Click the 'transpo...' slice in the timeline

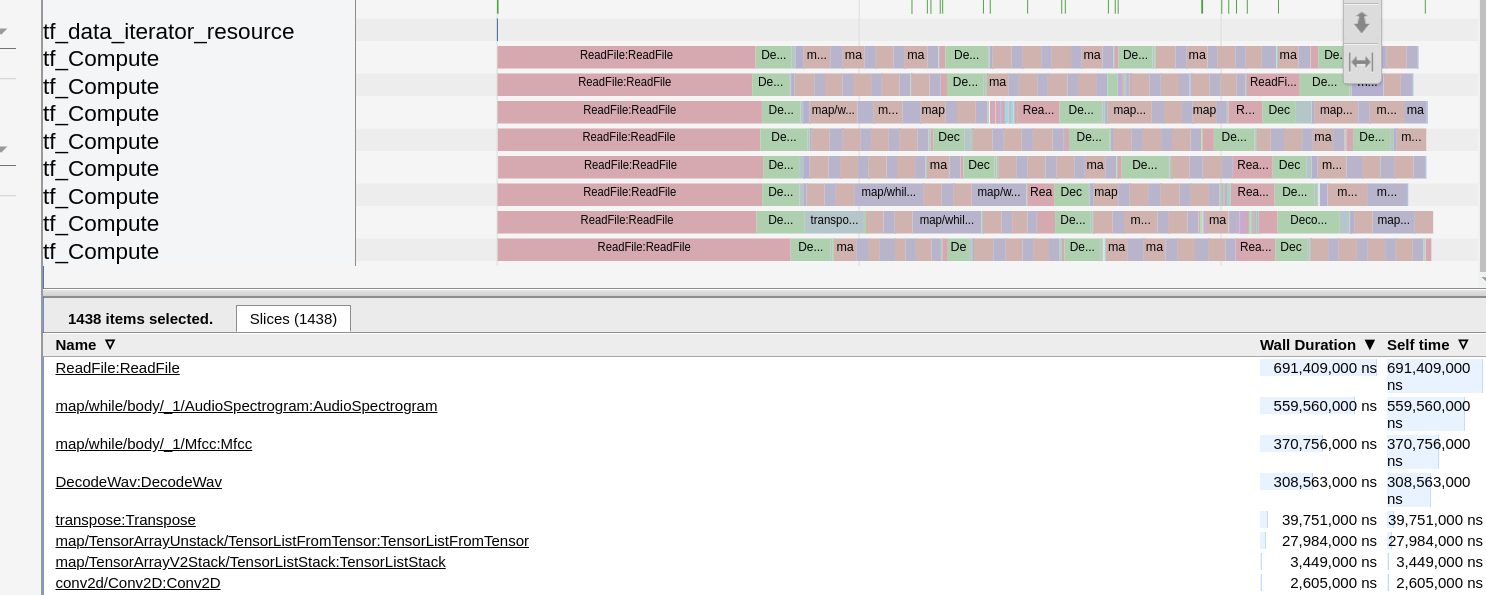(833, 221)
